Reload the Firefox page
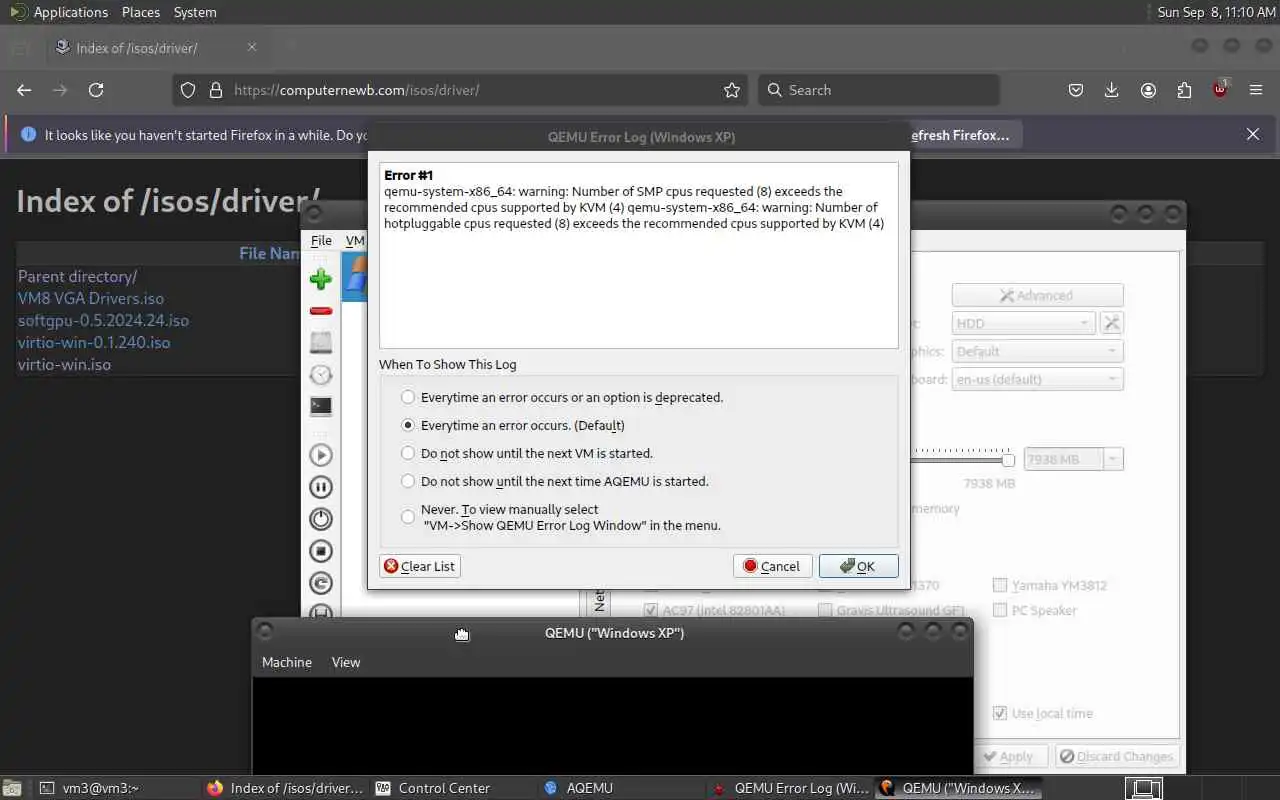The width and height of the screenshot is (1280, 800). click(x=96, y=90)
